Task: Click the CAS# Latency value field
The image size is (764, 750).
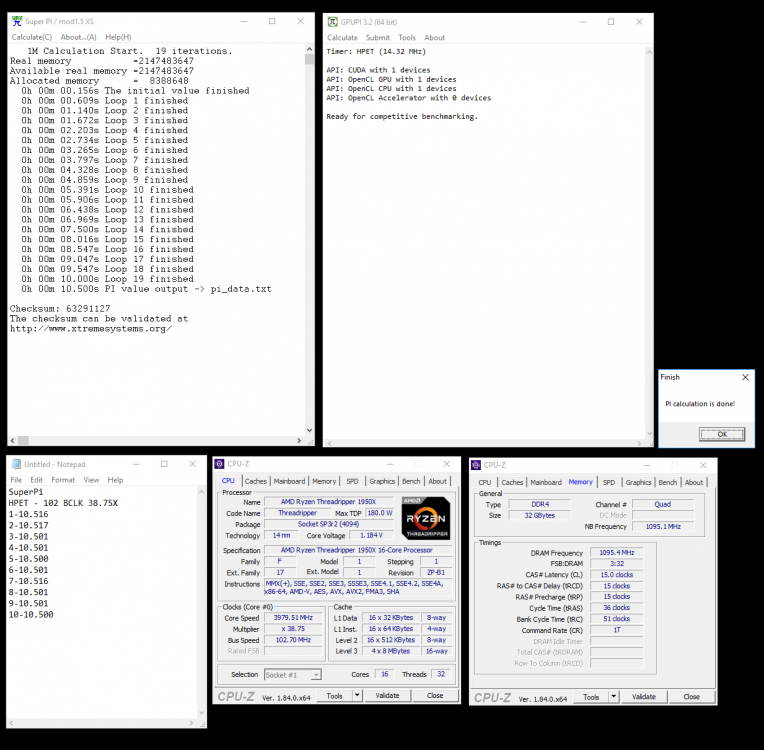Action: [617, 575]
